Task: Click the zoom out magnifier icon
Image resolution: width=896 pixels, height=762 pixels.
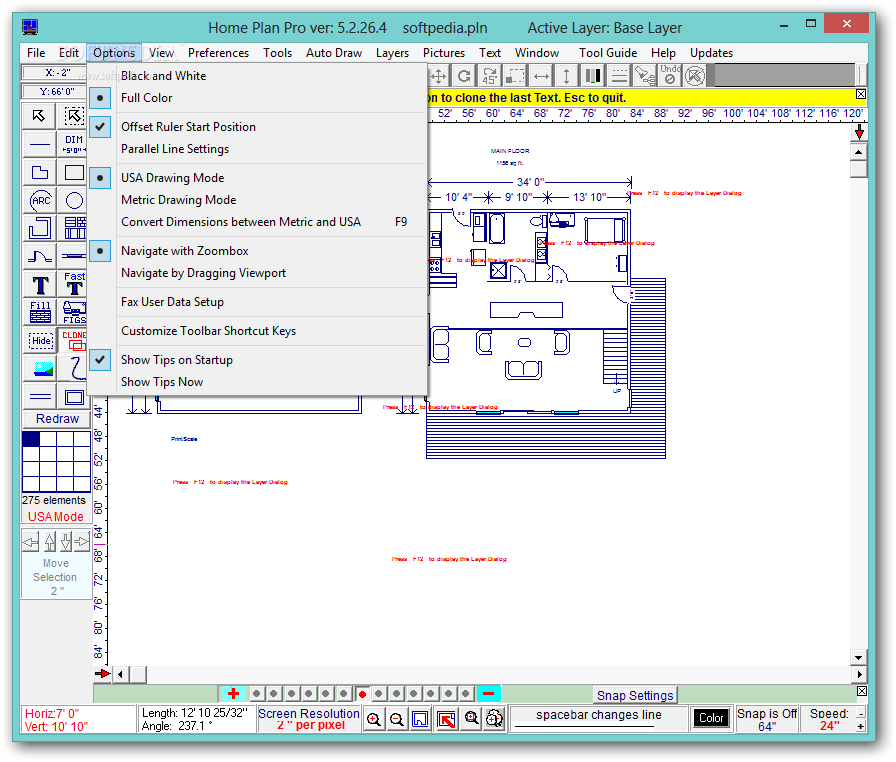Action: point(397,719)
